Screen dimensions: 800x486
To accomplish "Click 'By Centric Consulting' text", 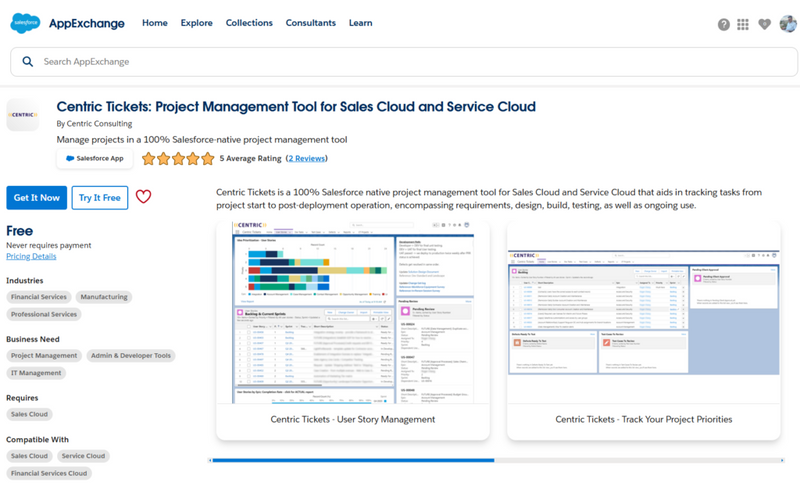I will point(94,123).
